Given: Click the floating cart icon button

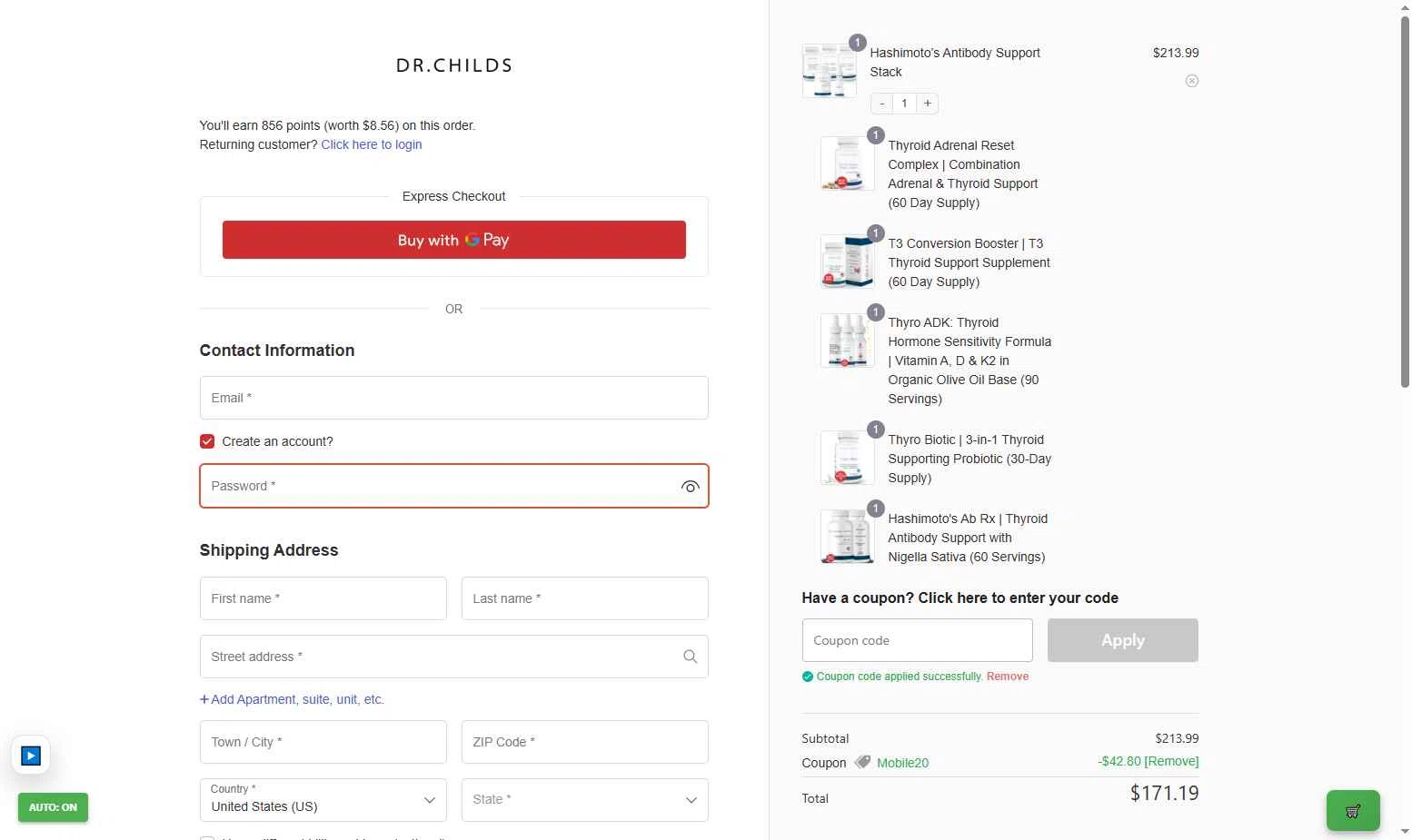Looking at the screenshot, I should [1353, 810].
